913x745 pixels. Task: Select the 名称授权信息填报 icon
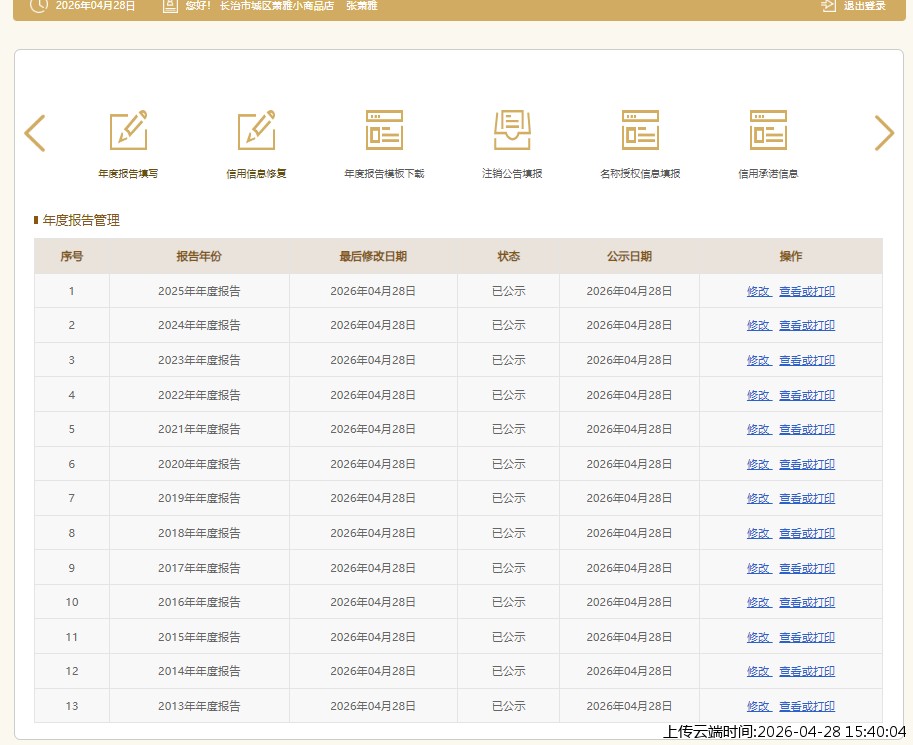pos(640,131)
